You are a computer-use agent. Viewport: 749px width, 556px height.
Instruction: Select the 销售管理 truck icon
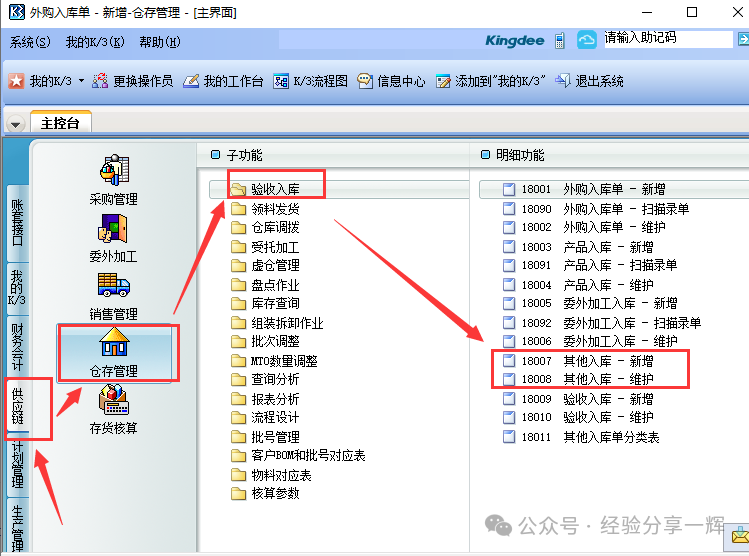point(113,286)
